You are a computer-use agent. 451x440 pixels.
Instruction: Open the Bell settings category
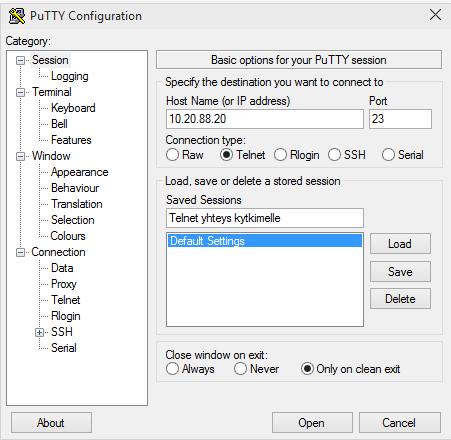pos(59,124)
